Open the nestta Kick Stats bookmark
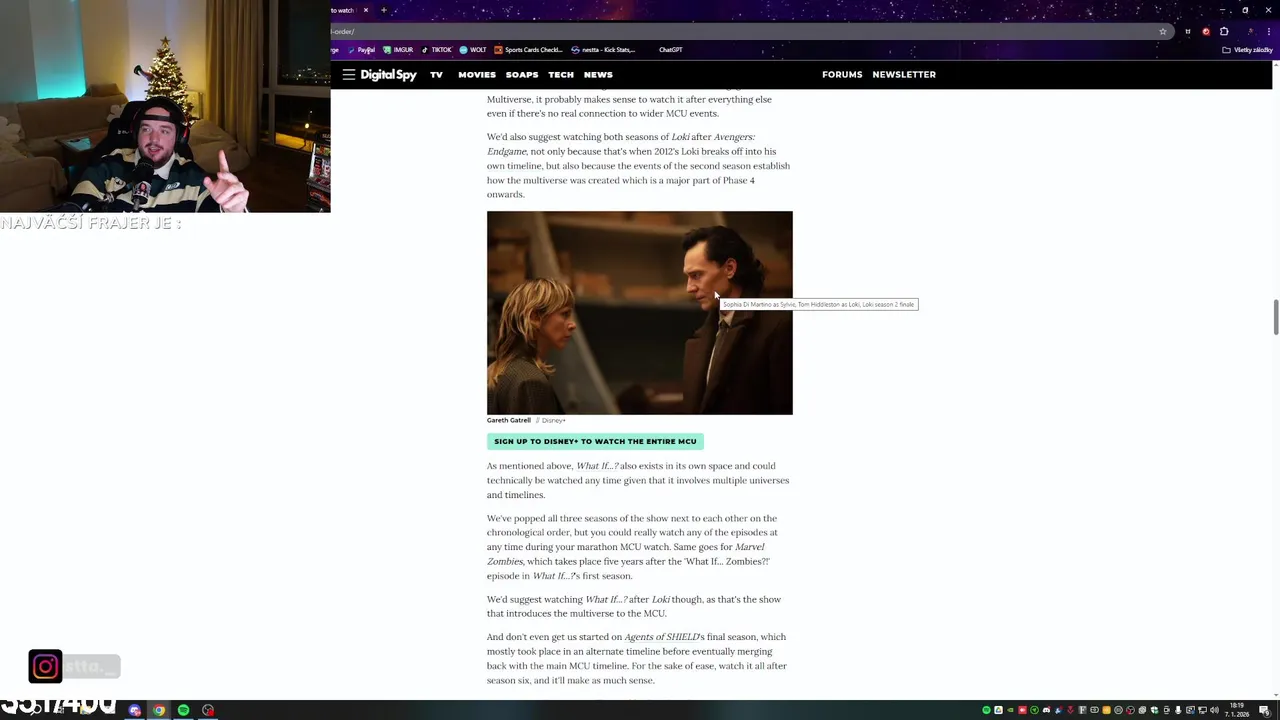Screen dimensions: 1280x720 pos(603,50)
